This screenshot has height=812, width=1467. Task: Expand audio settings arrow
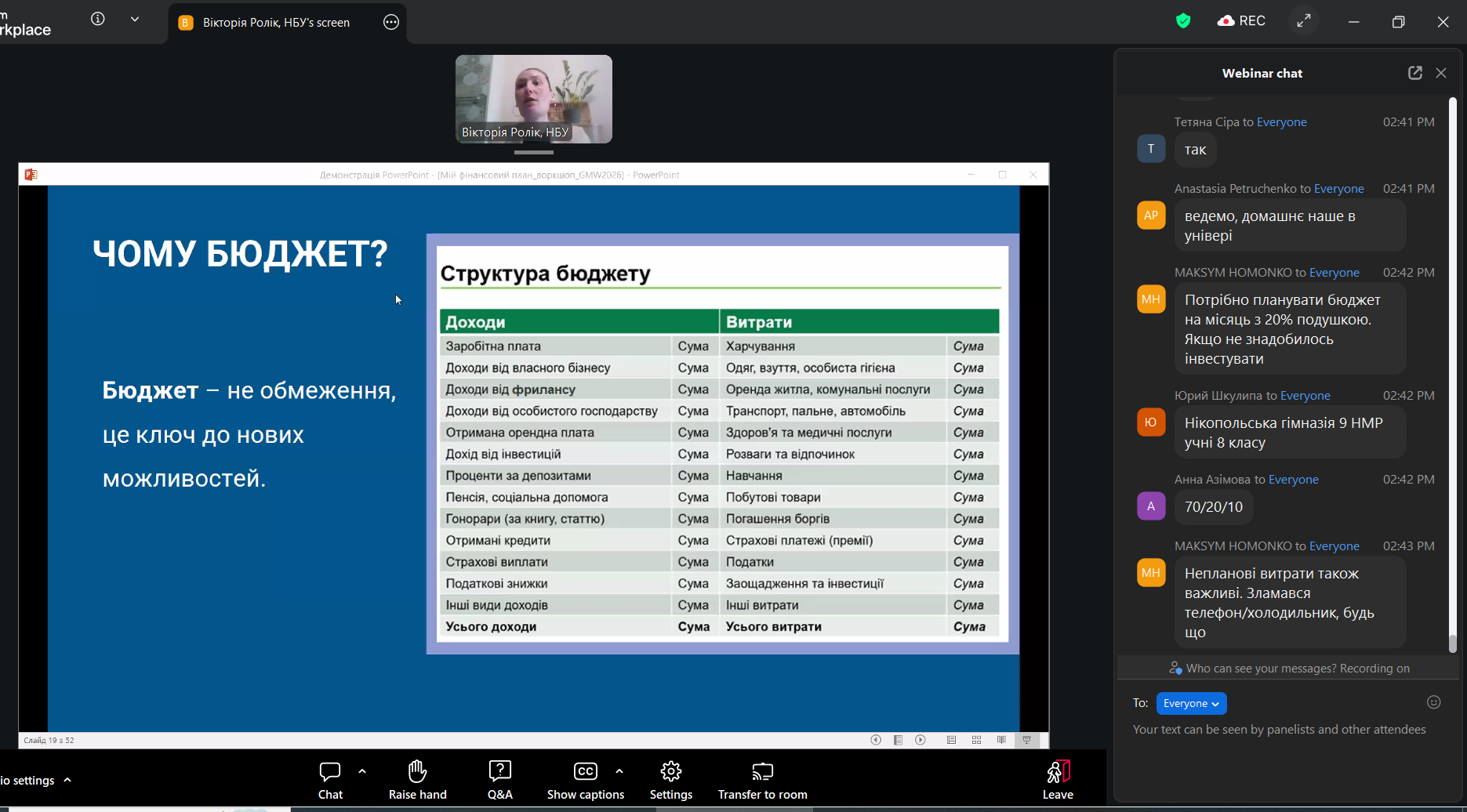[x=67, y=780]
